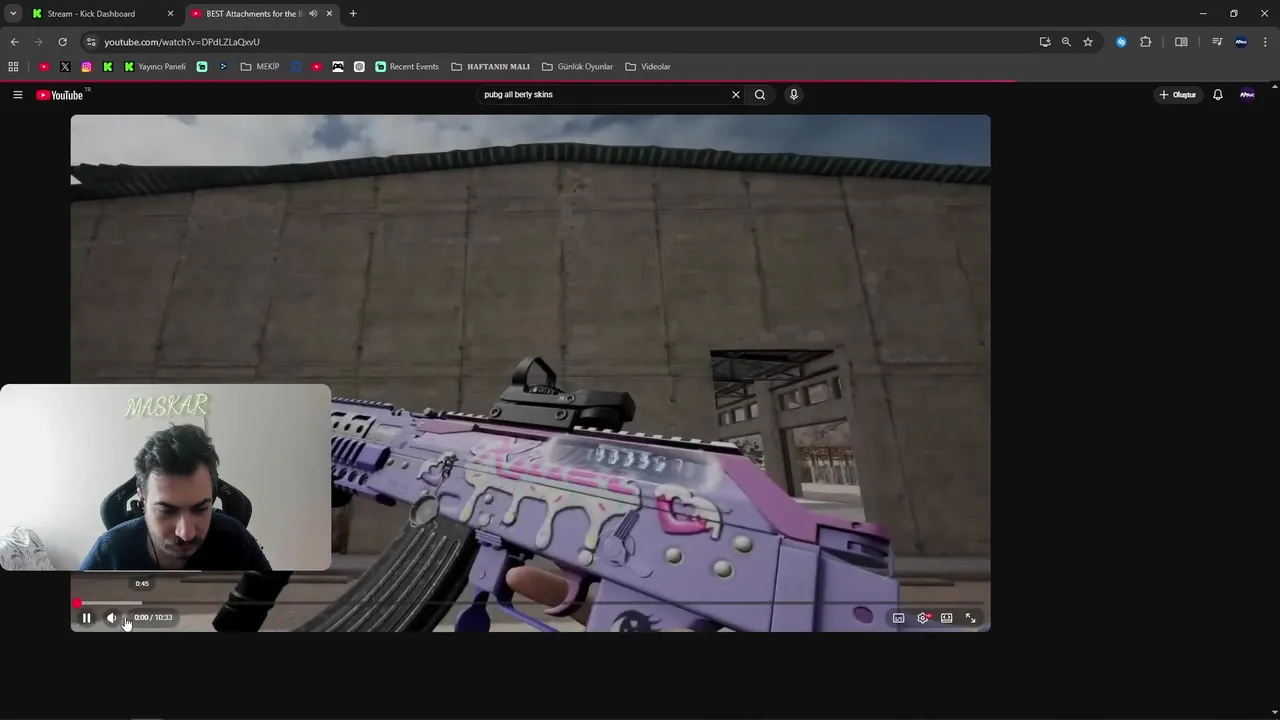
Task: Enter fullscreen in the video player
Action: pos(970,618)
